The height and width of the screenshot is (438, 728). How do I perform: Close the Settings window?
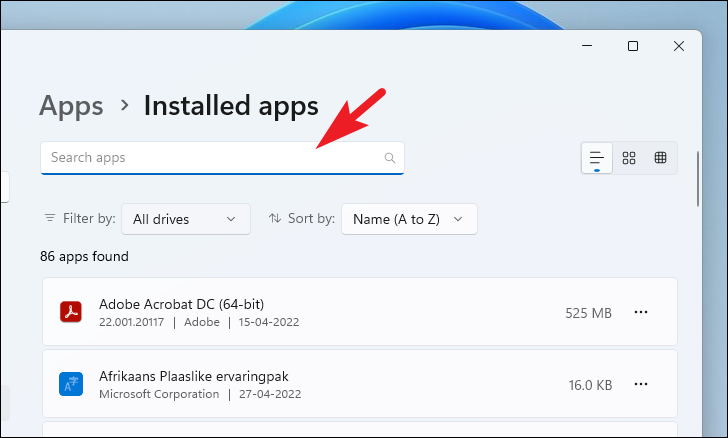click(679, 46)
